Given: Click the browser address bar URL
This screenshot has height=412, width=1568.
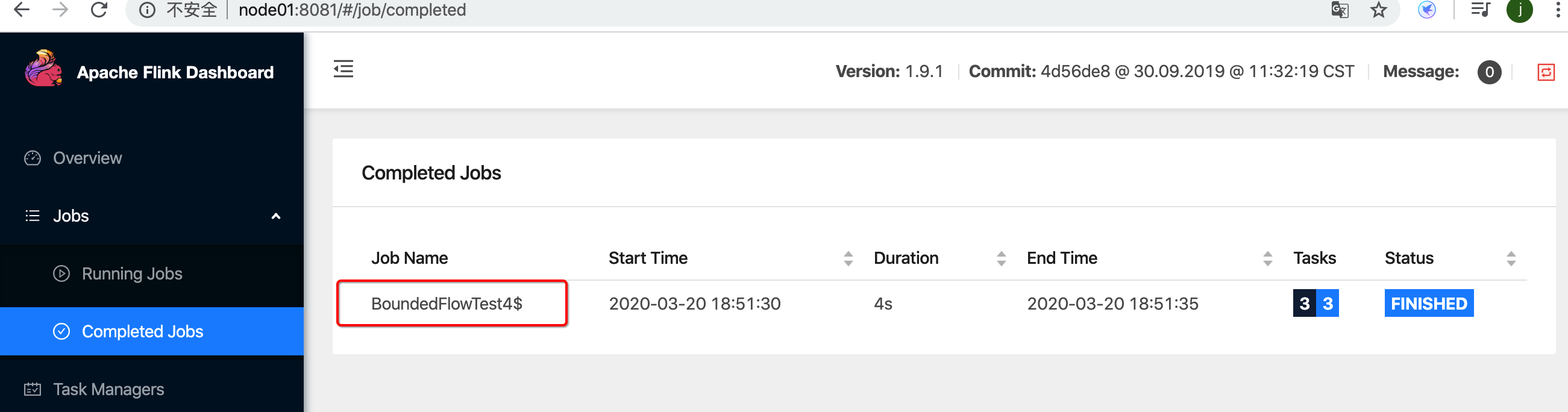Looking at the screenshot, I should coord(352,10).
